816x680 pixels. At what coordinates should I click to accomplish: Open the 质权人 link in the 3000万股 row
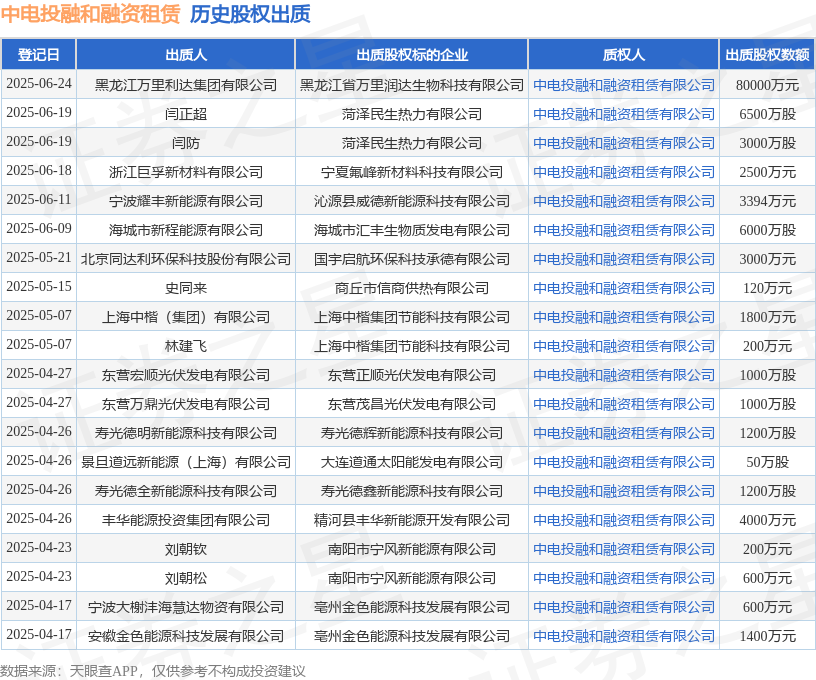tap(623, 143)
